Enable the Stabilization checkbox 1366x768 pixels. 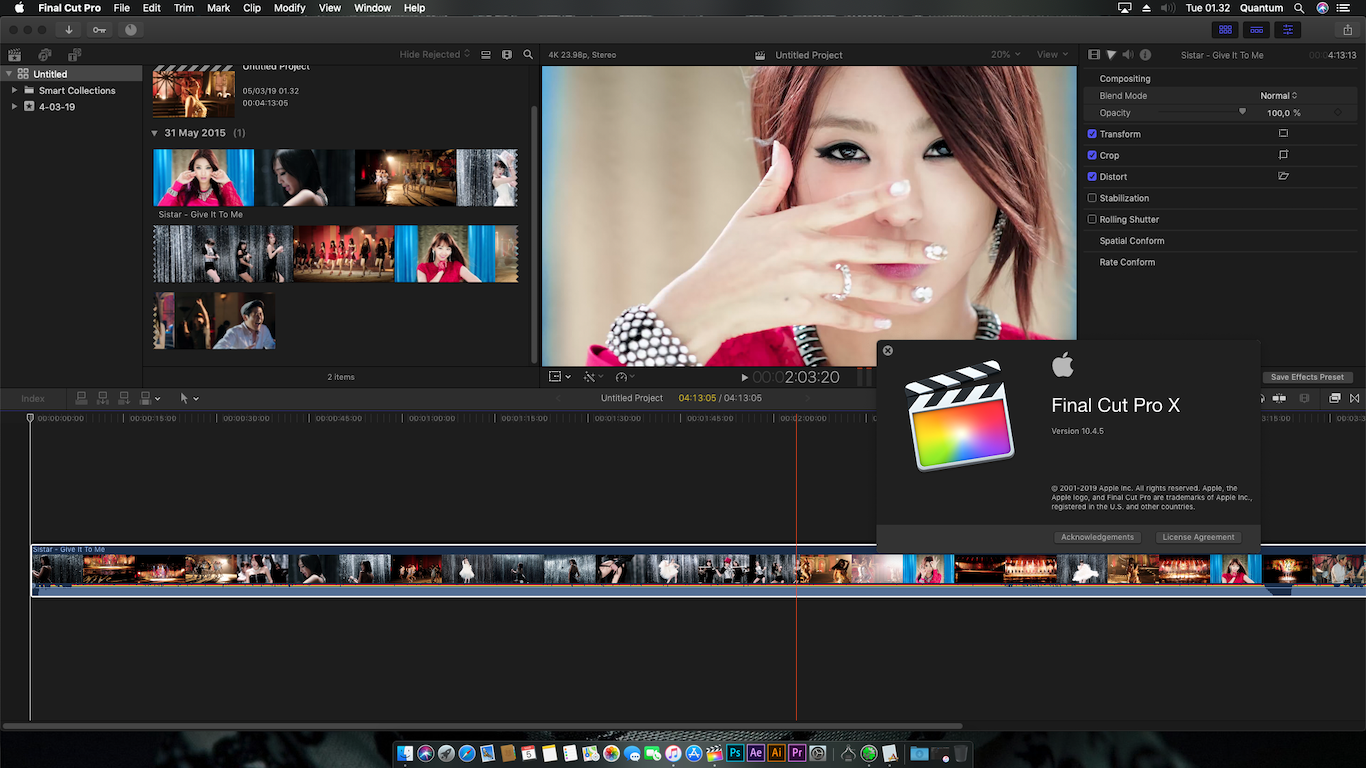[x=1092, y=198]
